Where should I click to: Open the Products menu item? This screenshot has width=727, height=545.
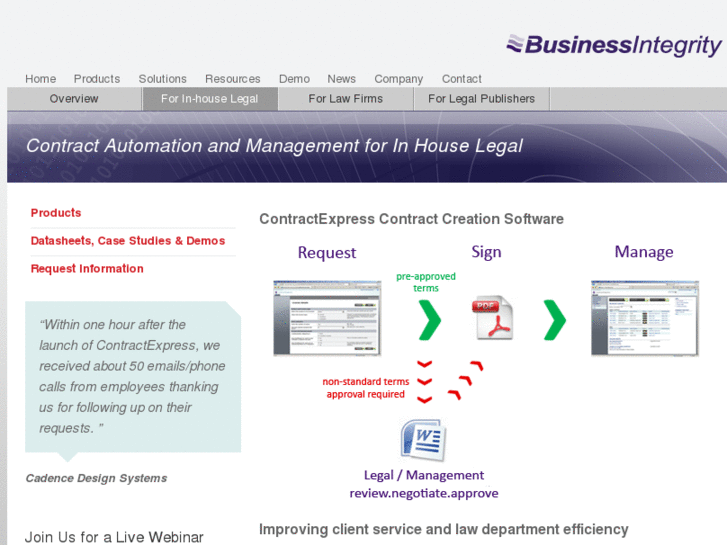point(97,79)
